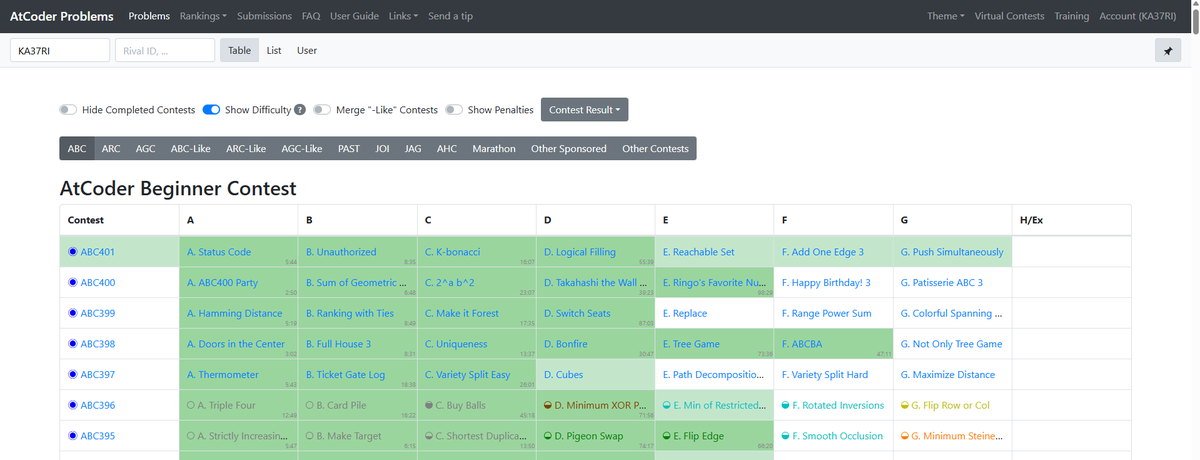Open problem D. Cubes
This screenshot has width=1200, height=460.
click(563, 375)
